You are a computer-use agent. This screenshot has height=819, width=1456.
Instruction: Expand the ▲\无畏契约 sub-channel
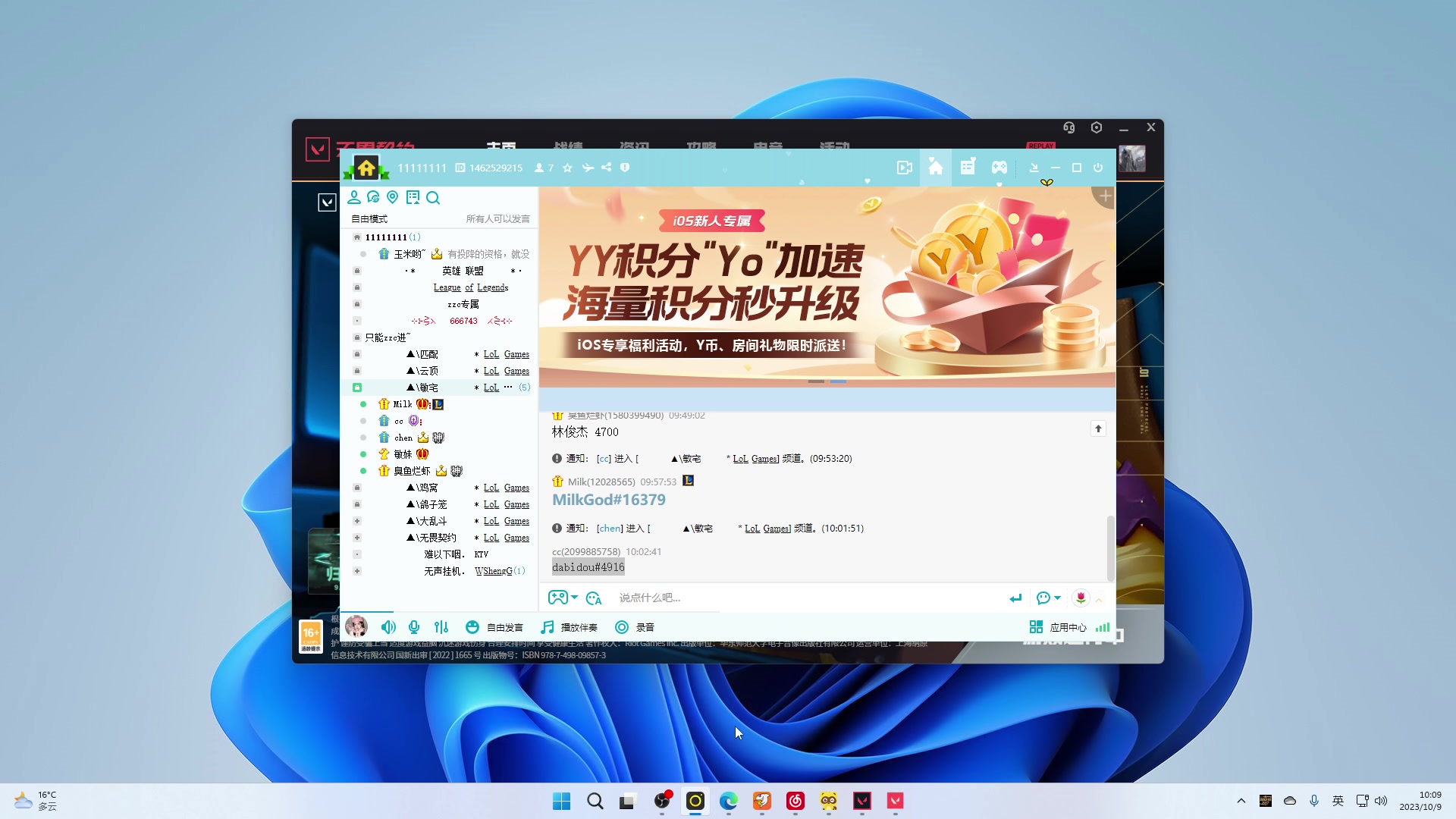coord(357,538)
